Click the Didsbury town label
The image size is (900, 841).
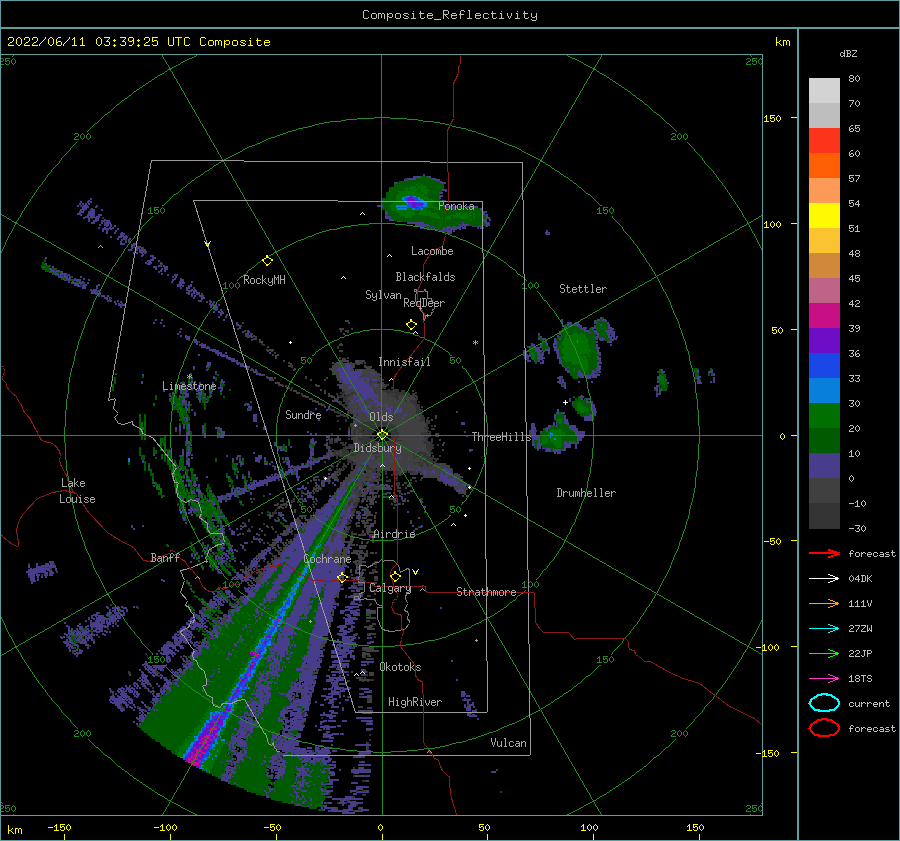tap(377, 448)
